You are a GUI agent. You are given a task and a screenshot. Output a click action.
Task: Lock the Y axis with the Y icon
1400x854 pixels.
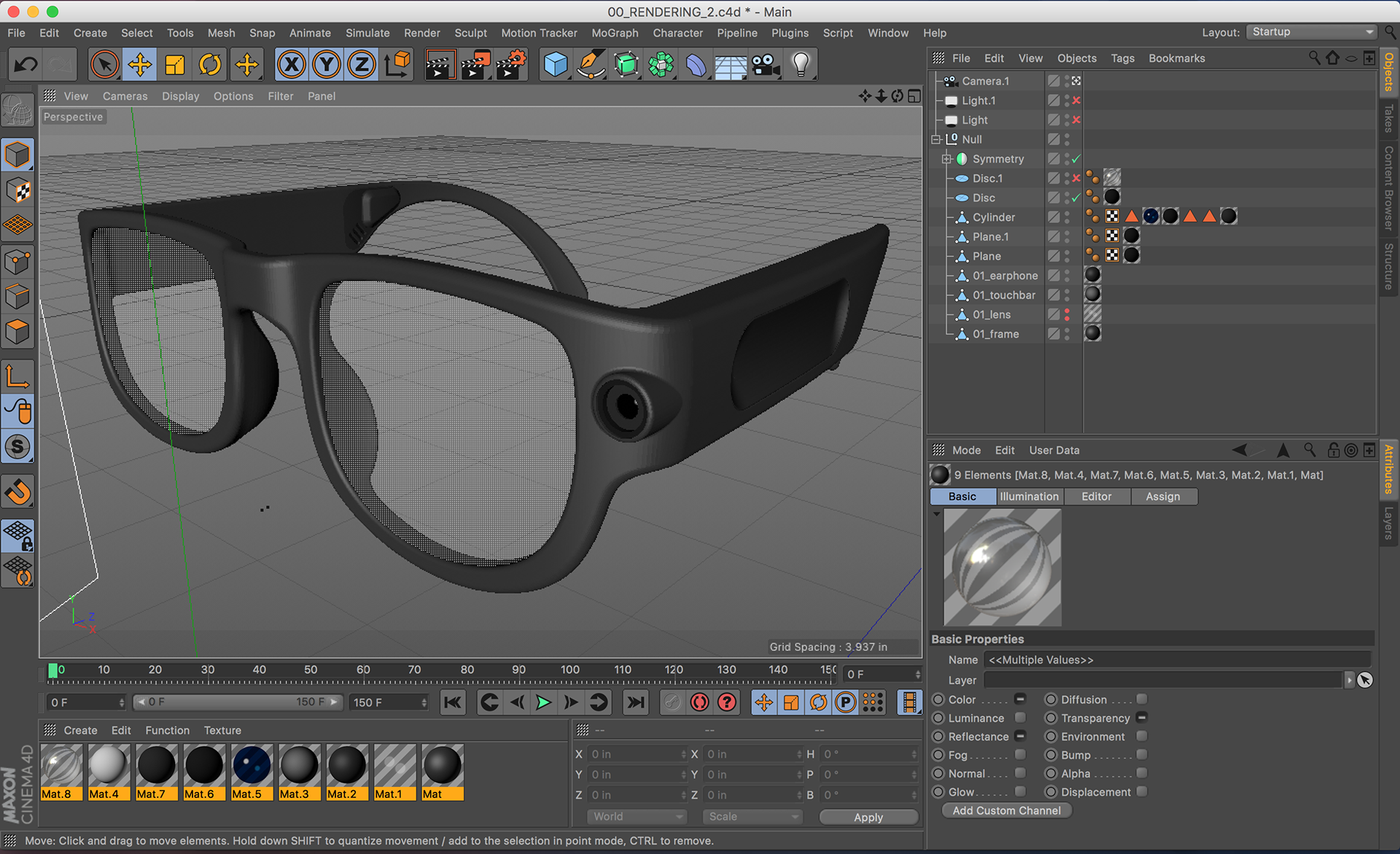[326, 64]
